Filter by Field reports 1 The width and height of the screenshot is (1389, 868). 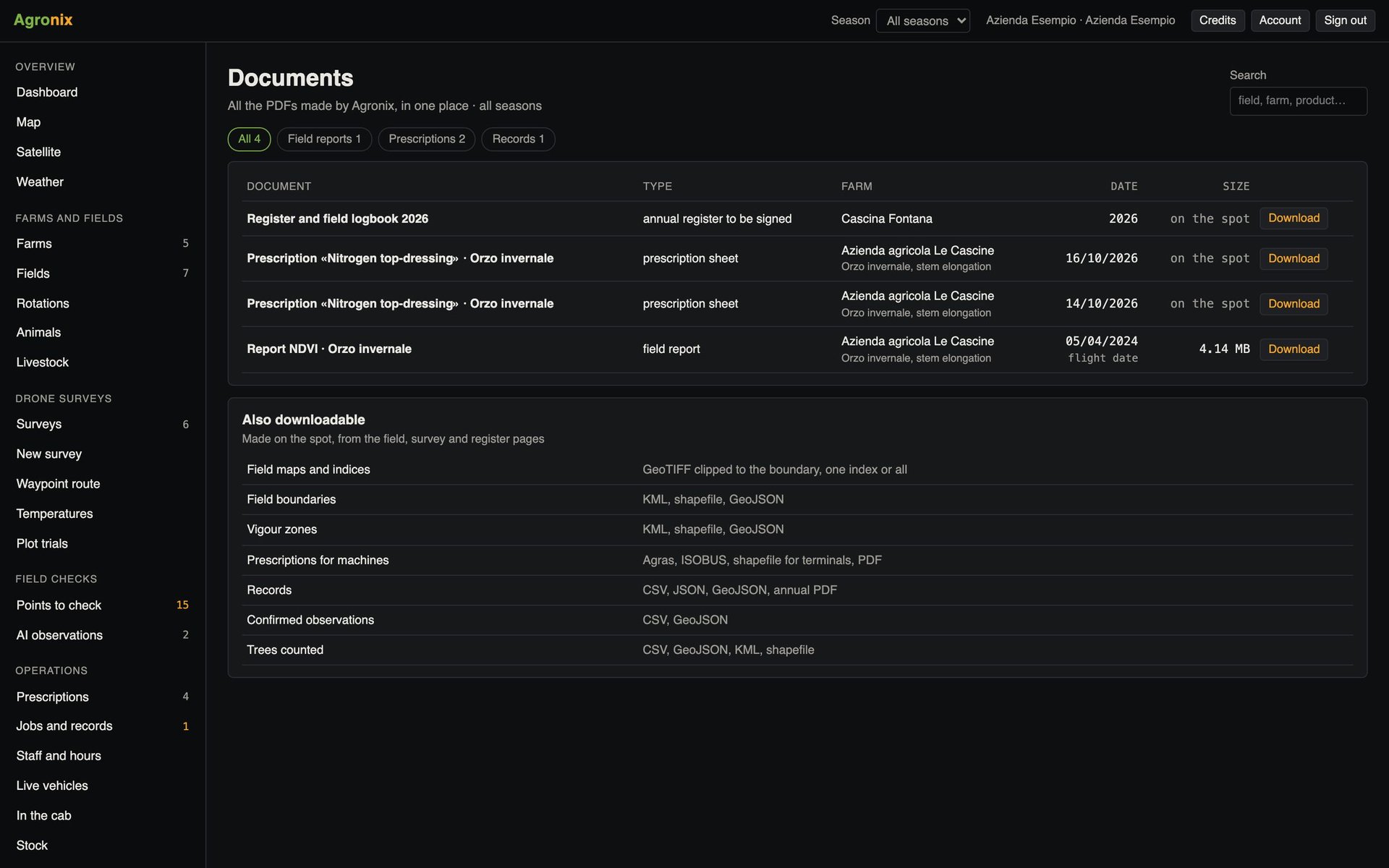324,139
